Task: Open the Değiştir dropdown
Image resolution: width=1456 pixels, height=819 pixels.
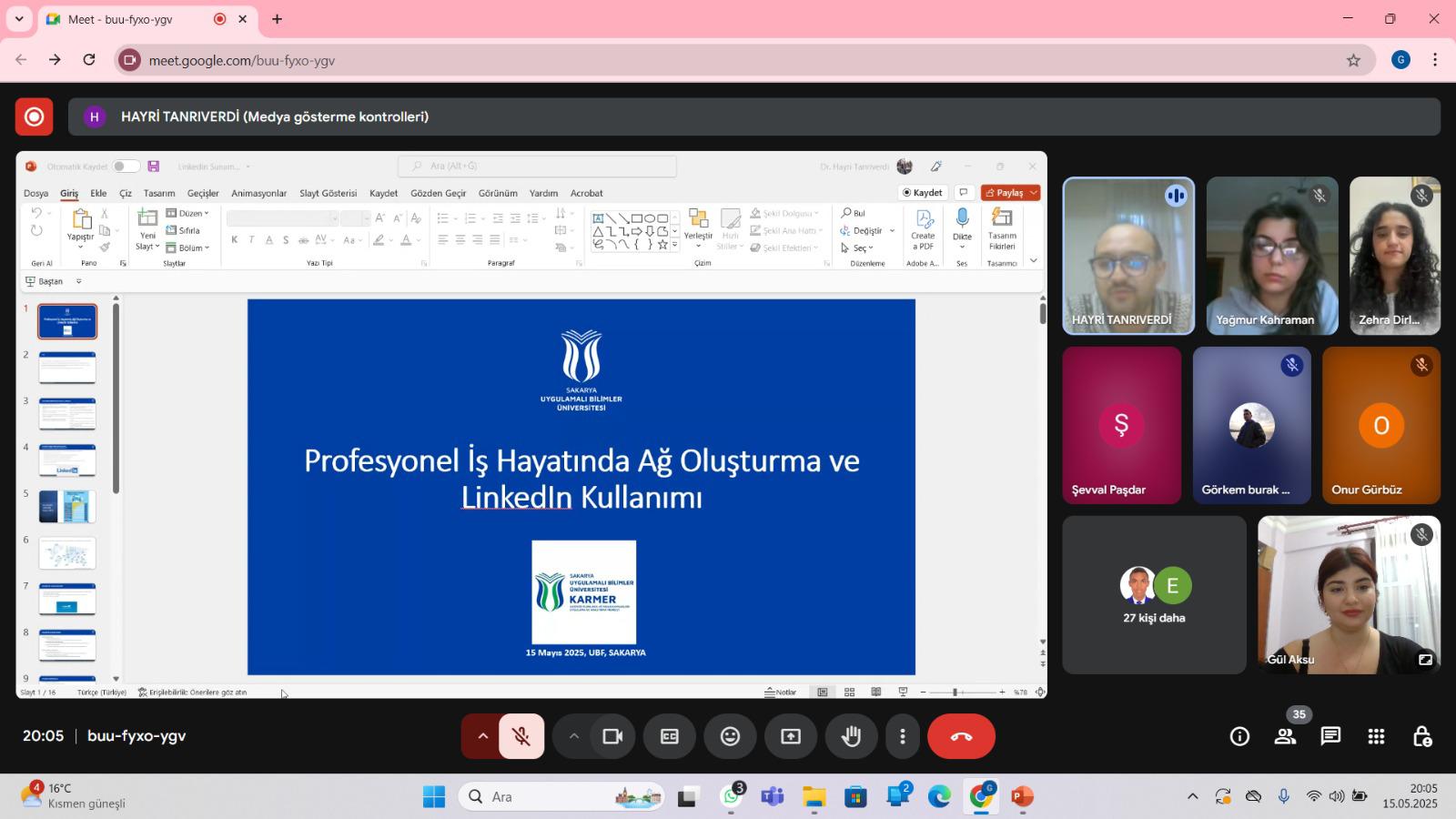Action: click(867, 230)
